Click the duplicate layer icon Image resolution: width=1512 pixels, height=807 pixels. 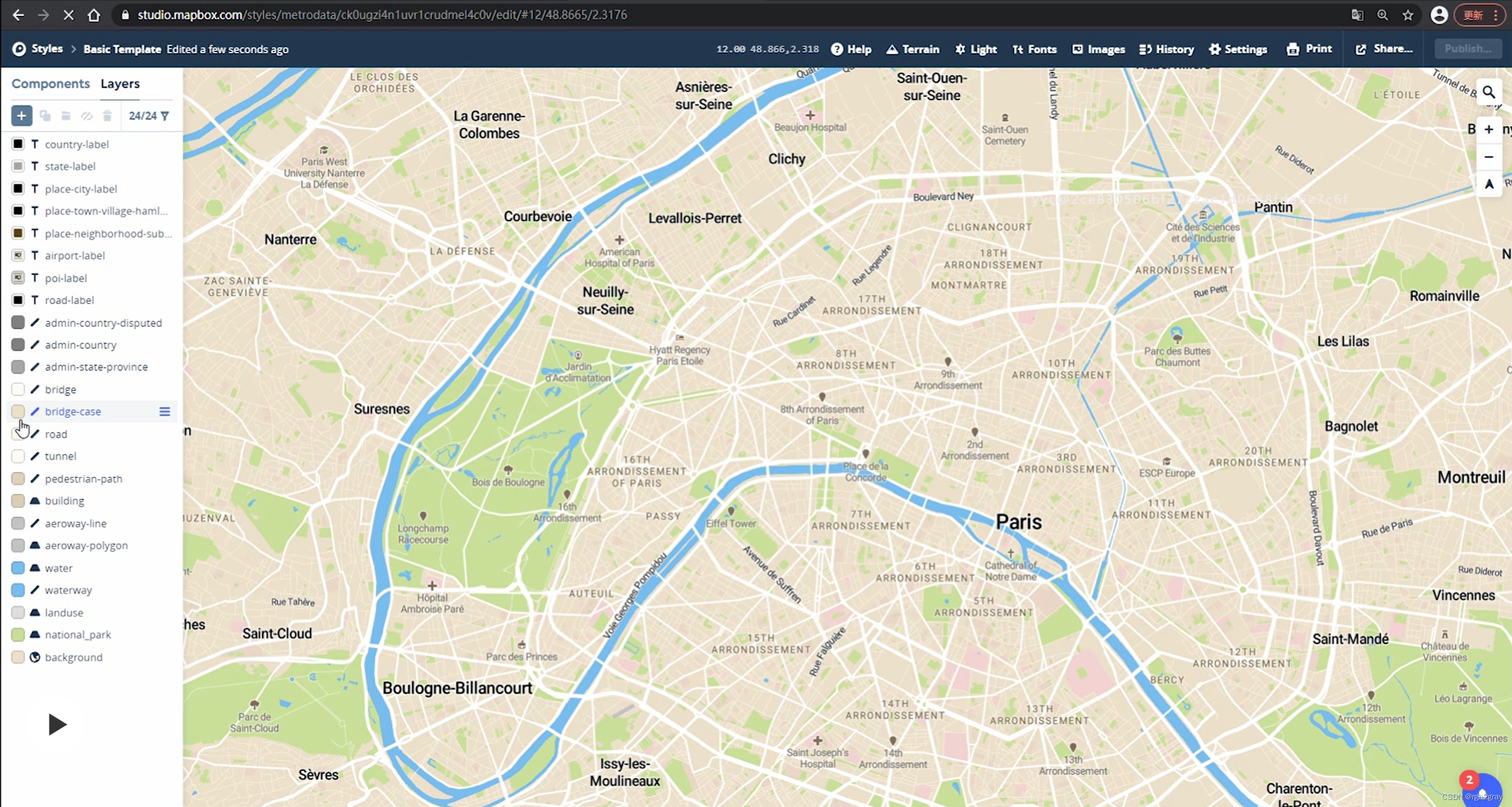(x=45, y=116)
